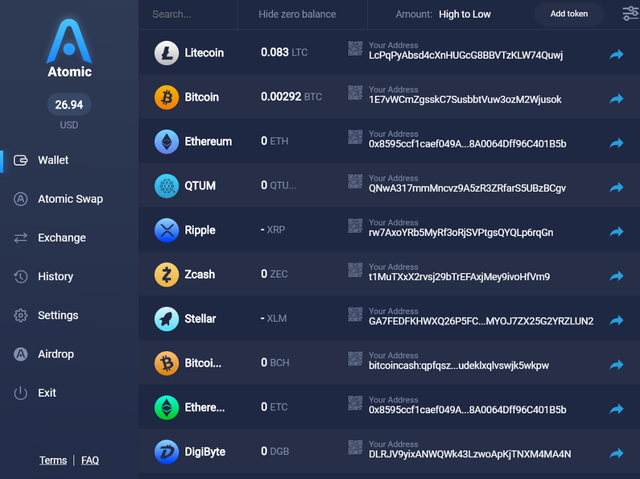Click the Ripple coin icon
The height and width of the screenshot is (479, 640).
point(167,230)
